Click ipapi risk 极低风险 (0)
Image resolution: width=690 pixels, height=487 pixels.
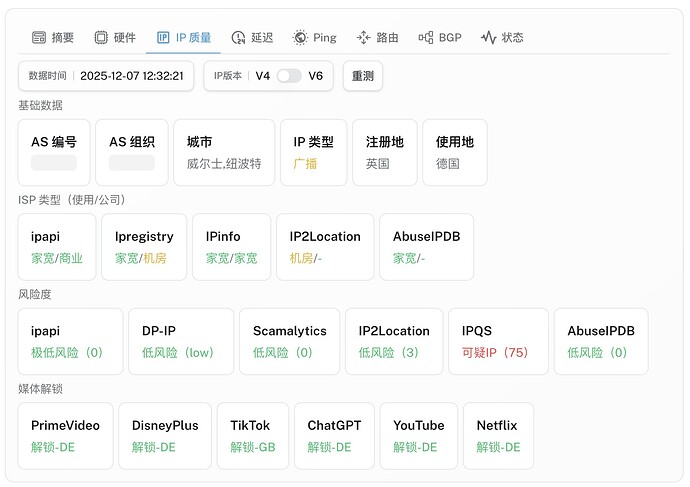[x=66, y=352]
